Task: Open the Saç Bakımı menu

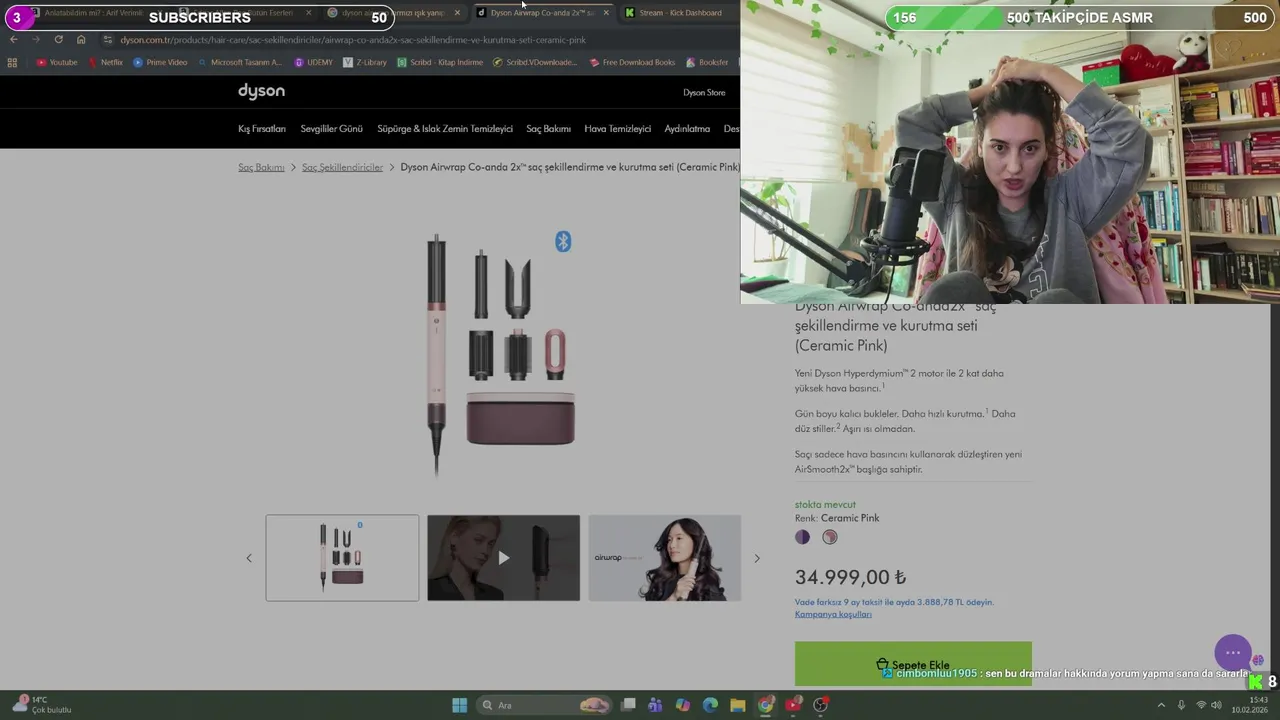Action: (549, 129)
